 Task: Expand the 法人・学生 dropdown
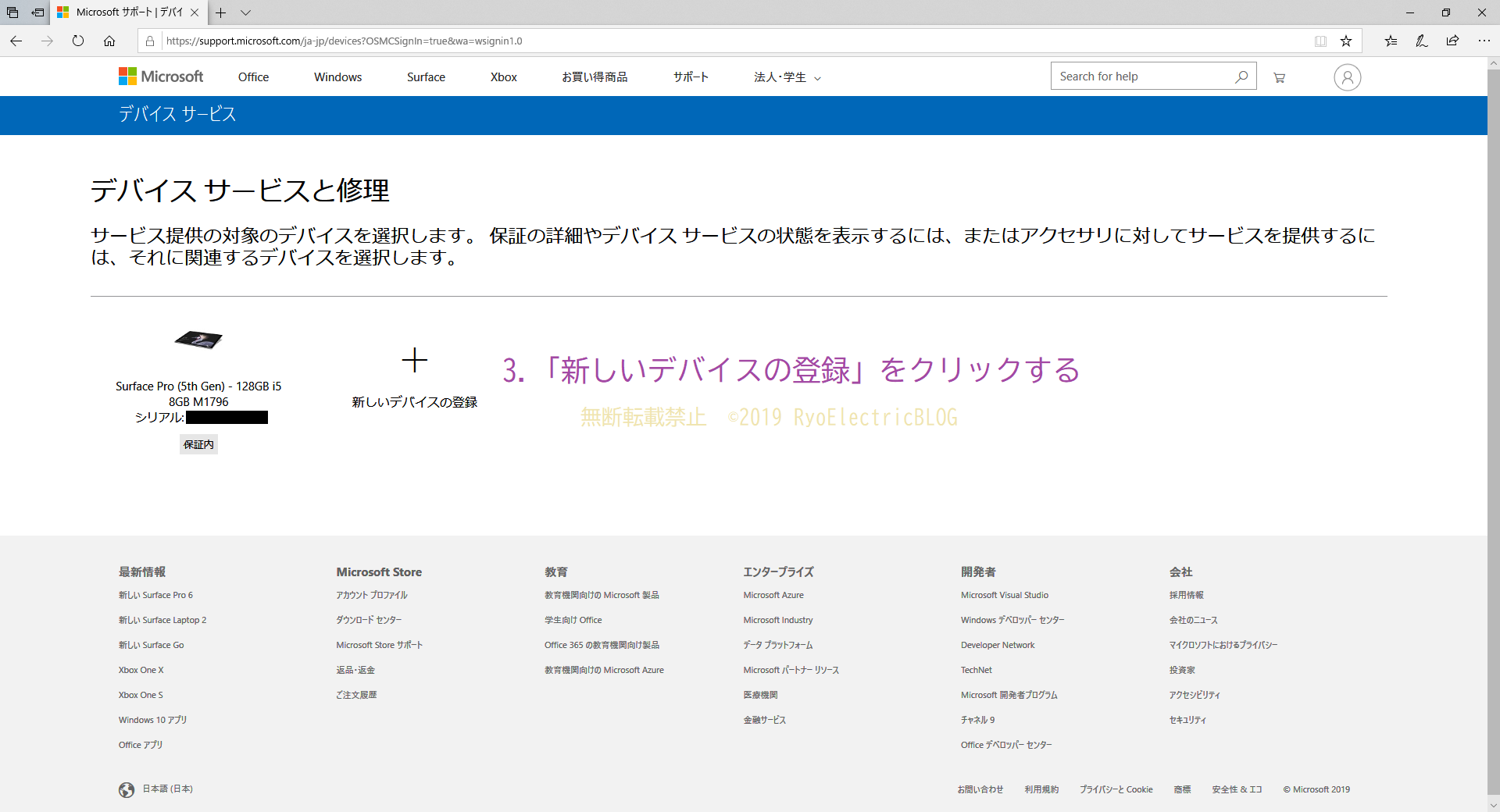(x=787, y=77)
